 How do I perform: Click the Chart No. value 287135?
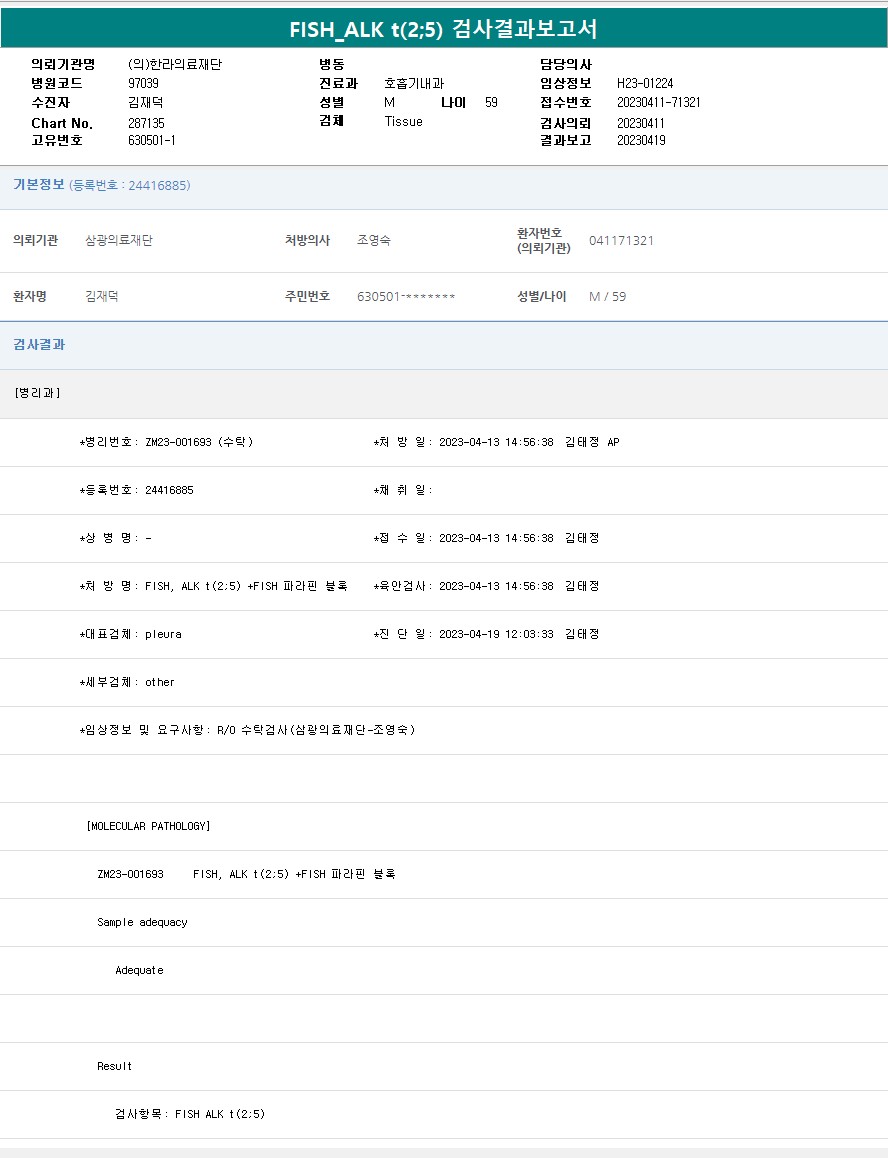pos(146,123)
